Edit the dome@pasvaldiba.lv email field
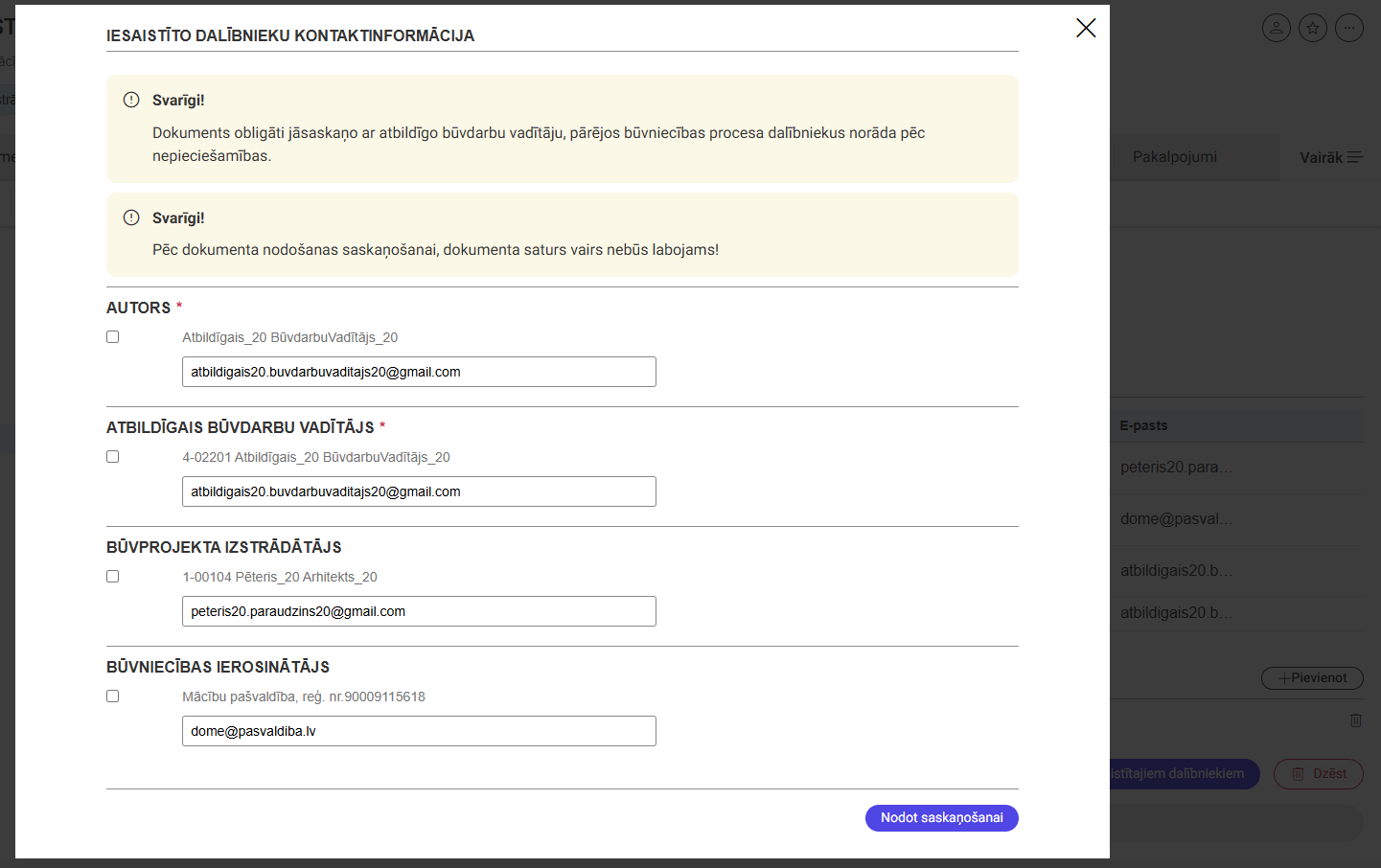Viewport: 1381px width, 868px height. click(419, 731)
